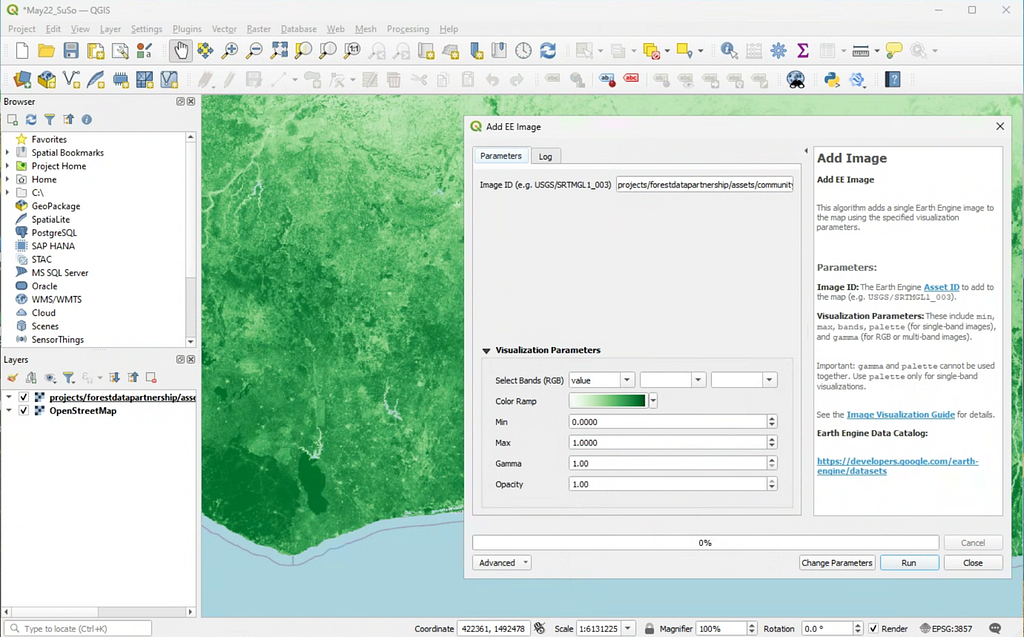Image resolution: width=1024 pixels, height=637 pixels.
Task: Click the Zoom to native resolution 1:1 icon
Action: pyautogui.click(x=352, y=50)
